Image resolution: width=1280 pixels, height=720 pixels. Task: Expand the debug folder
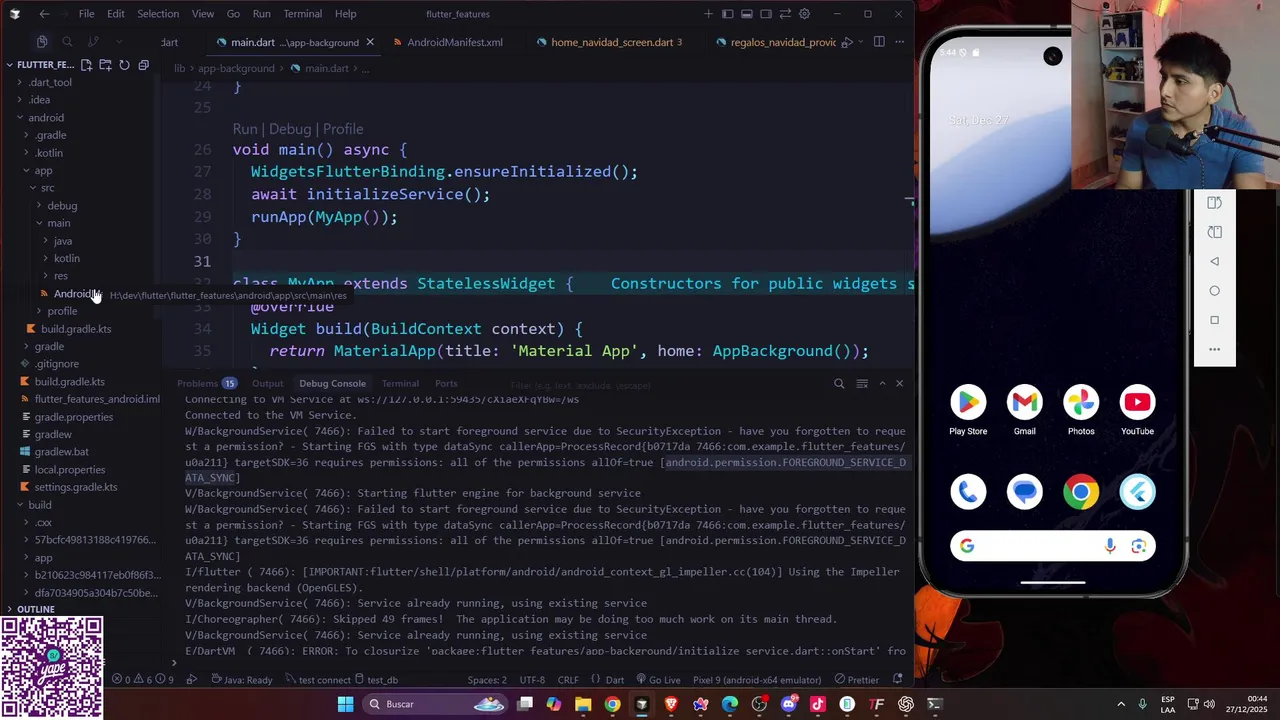(x=62, y=205)
